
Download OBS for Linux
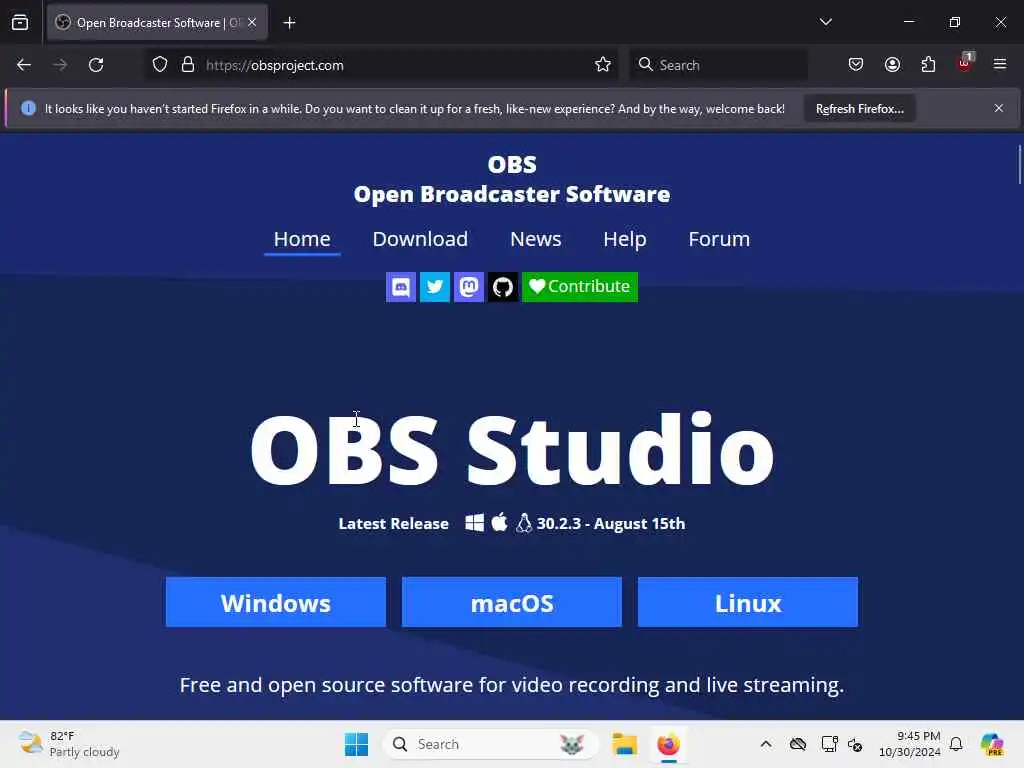(748, 602)
